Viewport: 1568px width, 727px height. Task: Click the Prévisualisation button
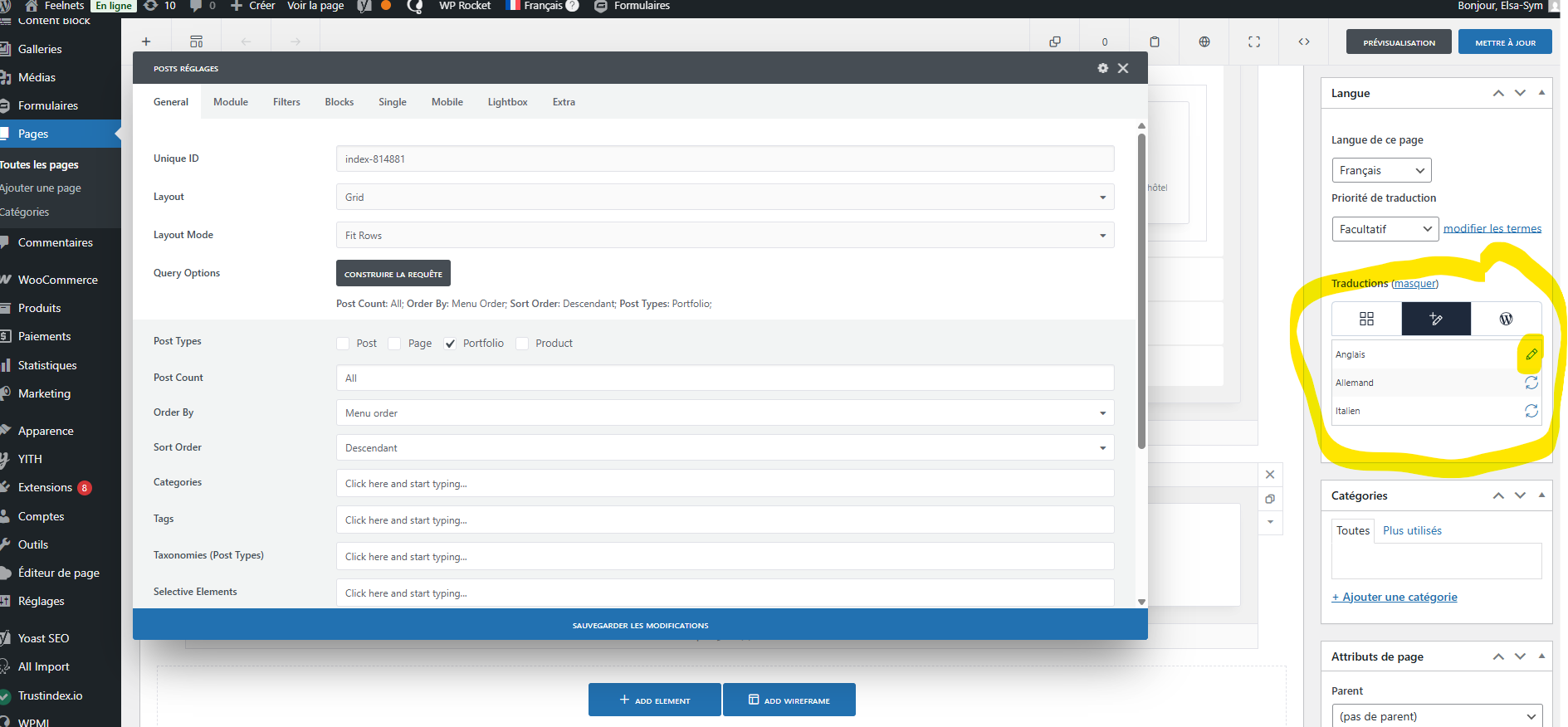click(x=1399, y=42)
